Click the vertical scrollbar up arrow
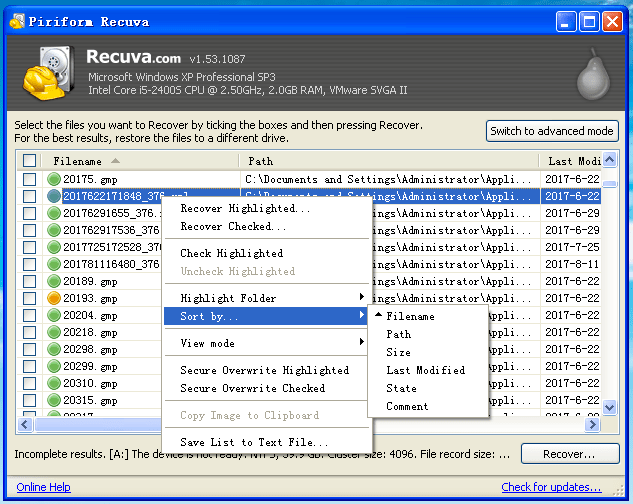 tap(610, 160)
